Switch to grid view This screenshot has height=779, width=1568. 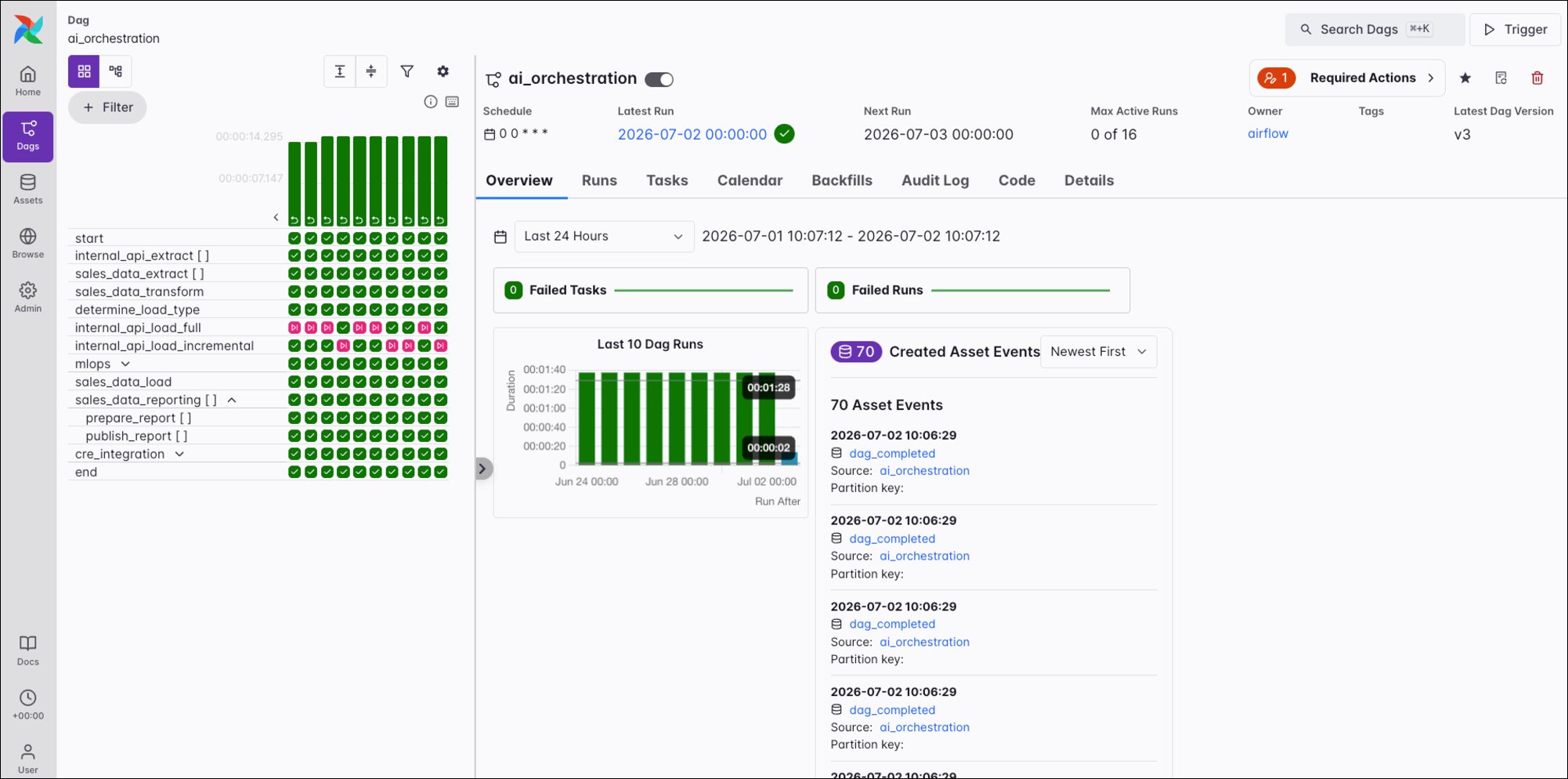[x=84, y=71]
